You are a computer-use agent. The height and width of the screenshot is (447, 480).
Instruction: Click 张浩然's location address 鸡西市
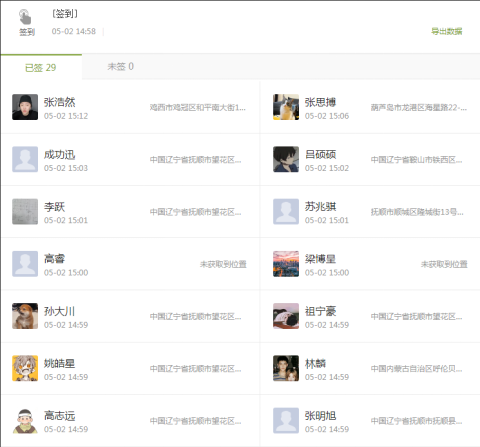coord(198,108)
